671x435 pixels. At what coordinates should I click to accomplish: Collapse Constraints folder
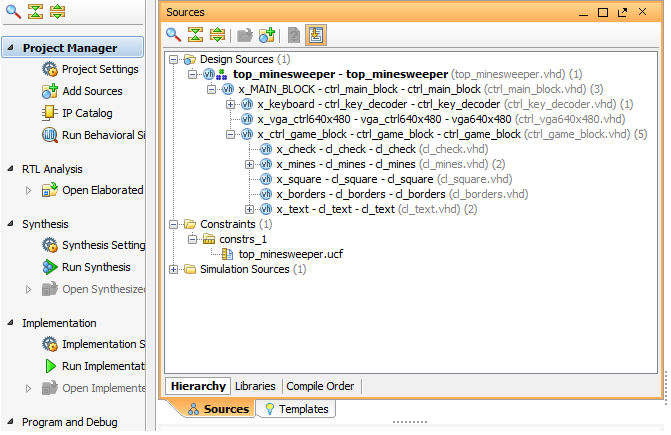173,224
